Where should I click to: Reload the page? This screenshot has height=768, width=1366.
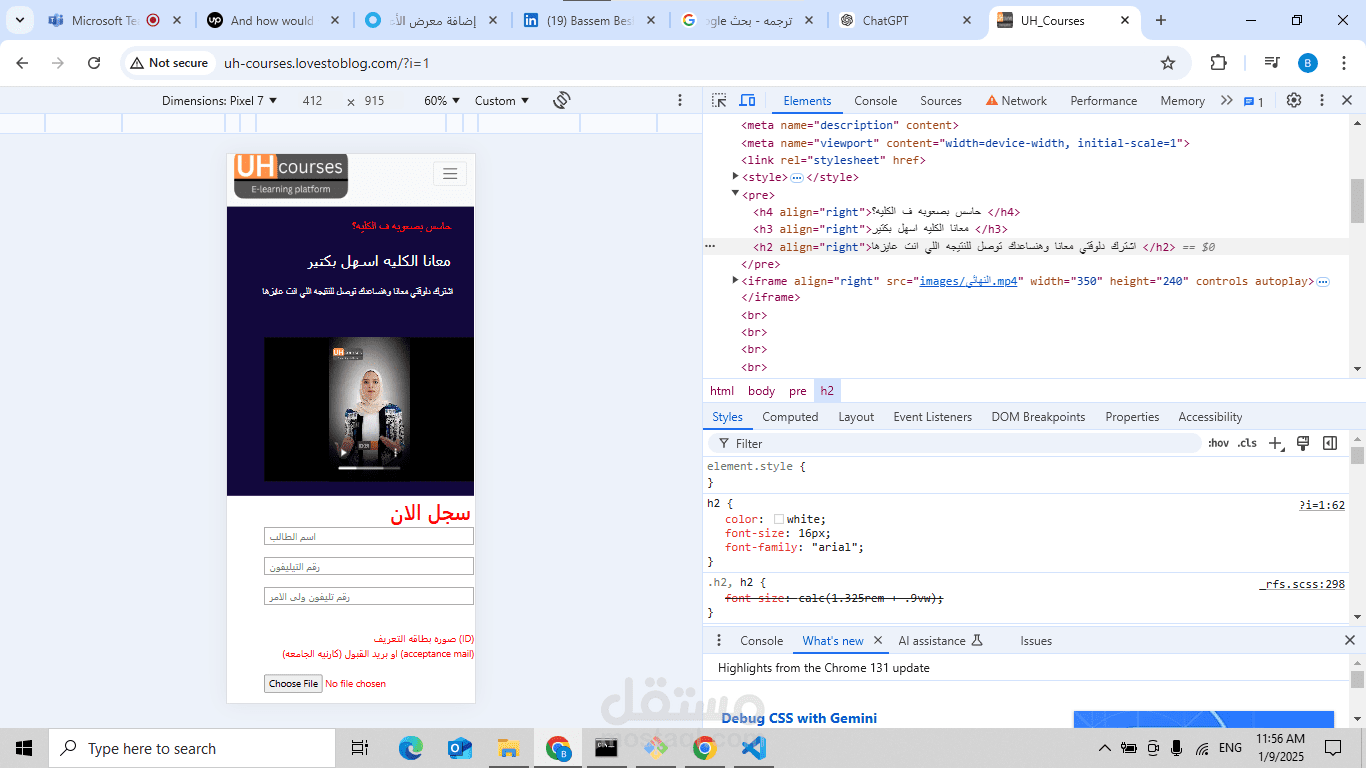[94, 63]
